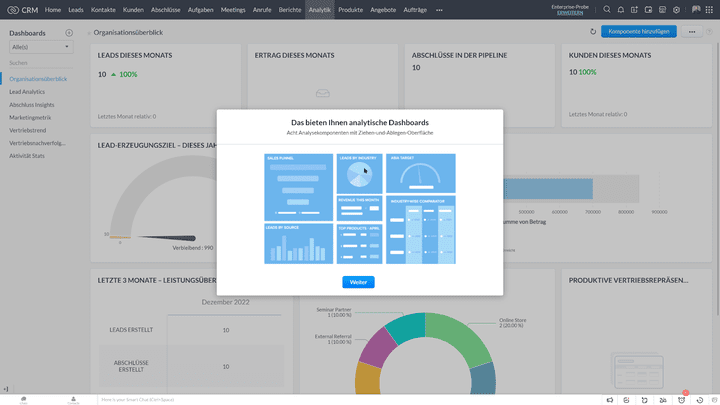Image resolution: width=720 pixels, height=405 pixels.
Task: Click the page vertical scrollbar
Action: (718, 179)
